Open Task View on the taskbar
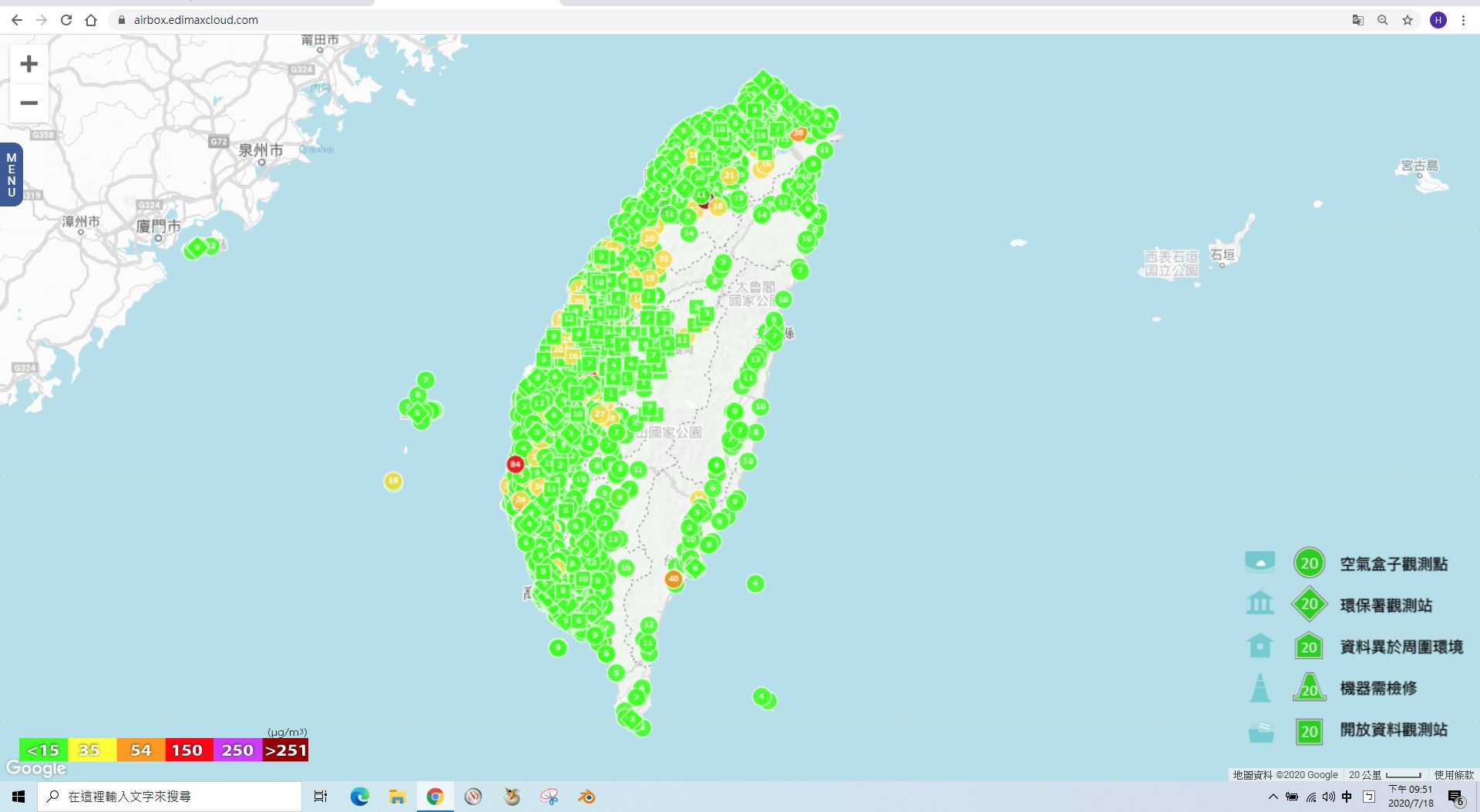 point(321,797)
